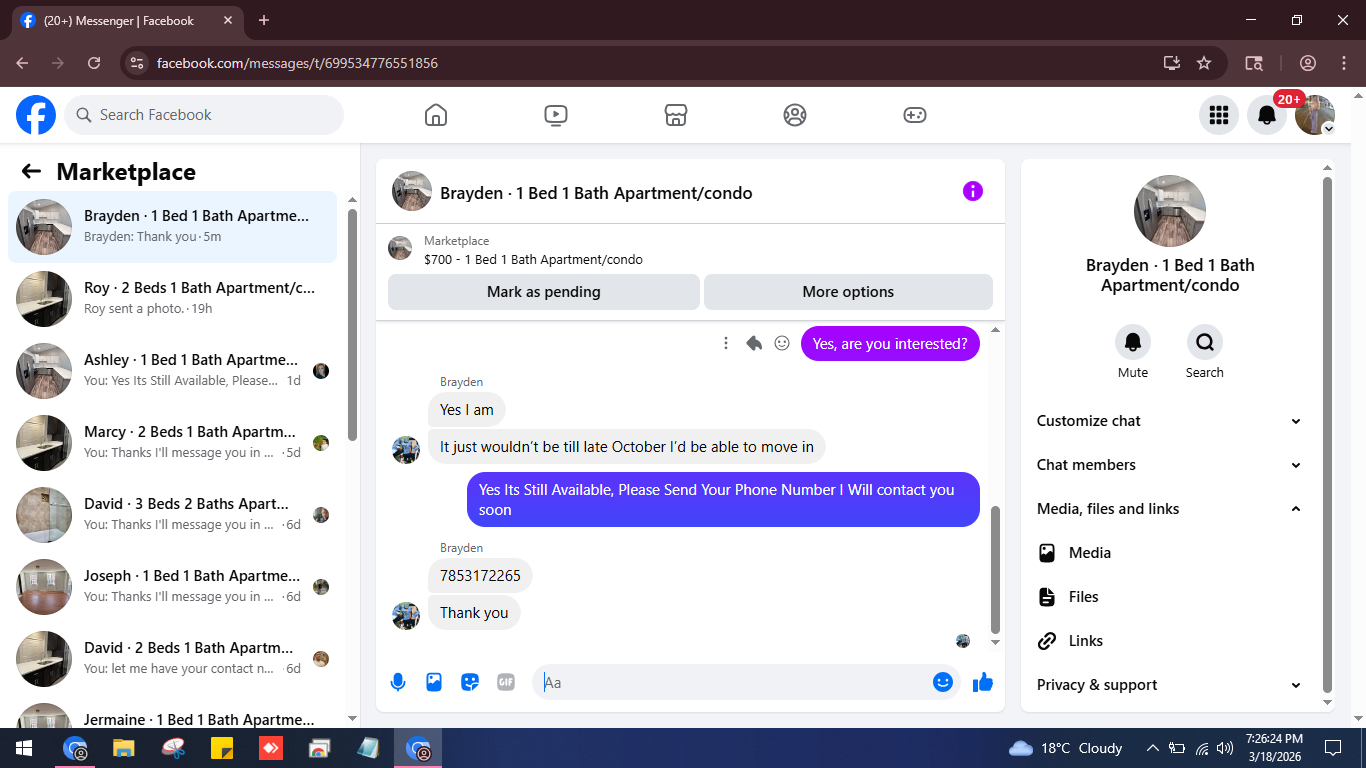Choose a sticker from the sticker icon

click(x=470, y=682)
